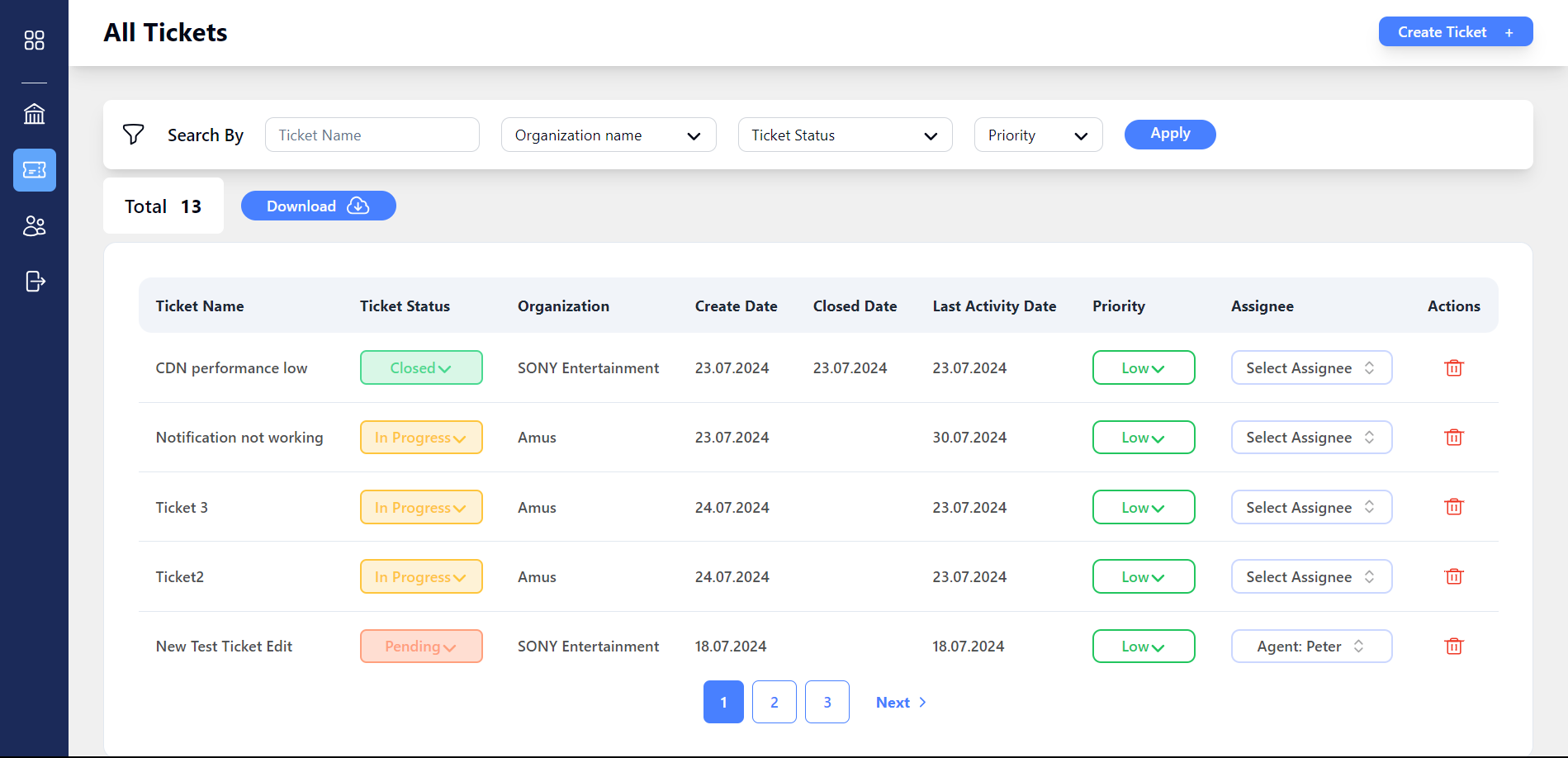Screen dimensions: 1568x758
Task: Delete the New Test Ticket Edit row
Action: click(x=1454, y=646)
